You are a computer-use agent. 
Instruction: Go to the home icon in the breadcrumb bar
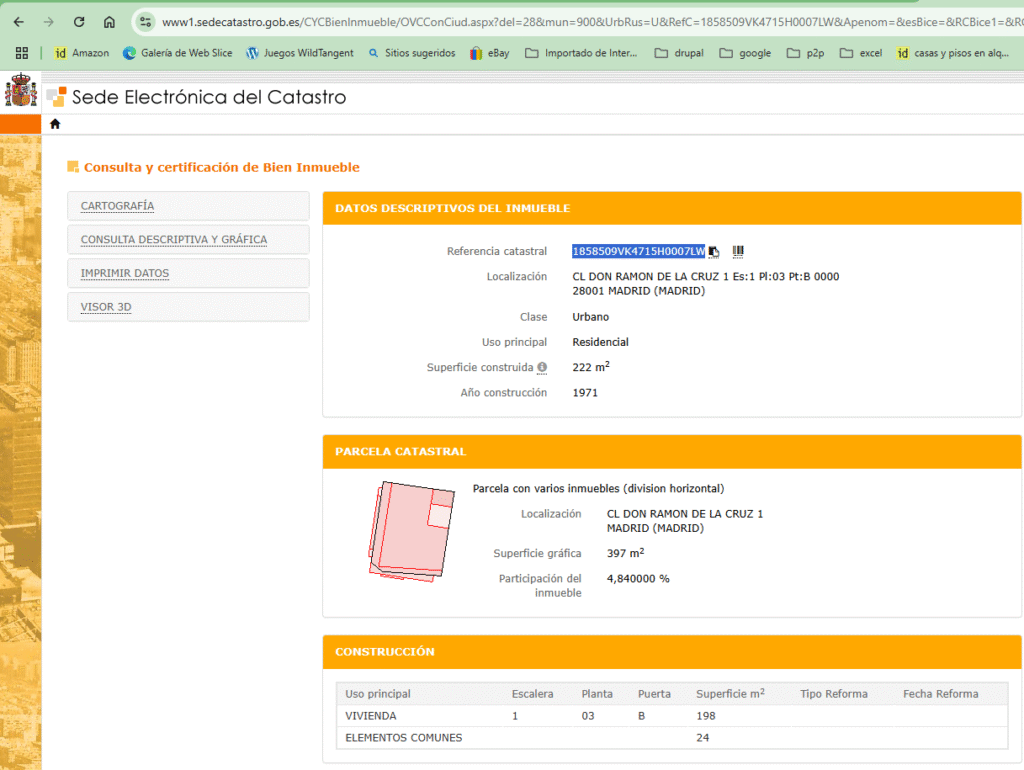click(55, 124)
